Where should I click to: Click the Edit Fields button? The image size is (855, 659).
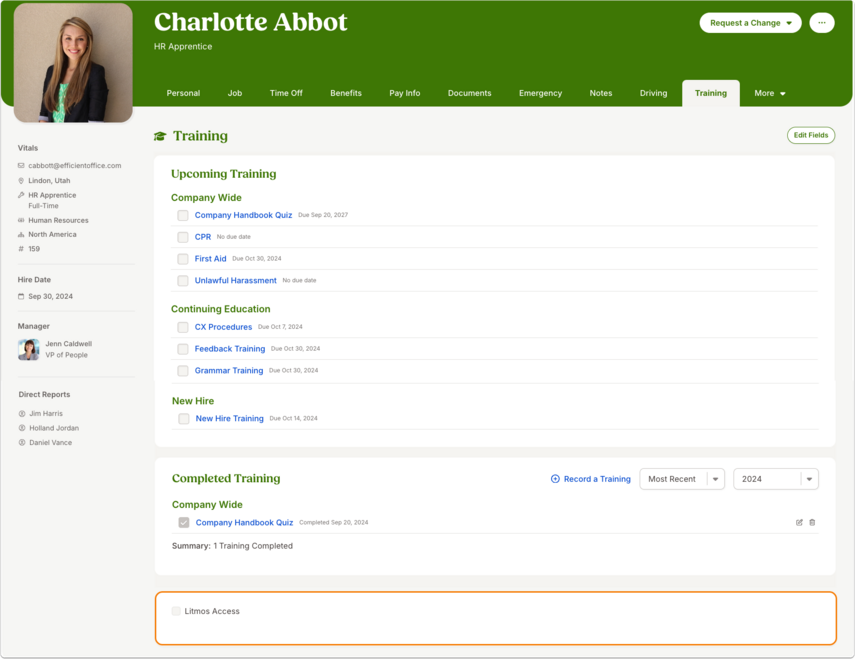pyautogui.click(x=811, y=135)
